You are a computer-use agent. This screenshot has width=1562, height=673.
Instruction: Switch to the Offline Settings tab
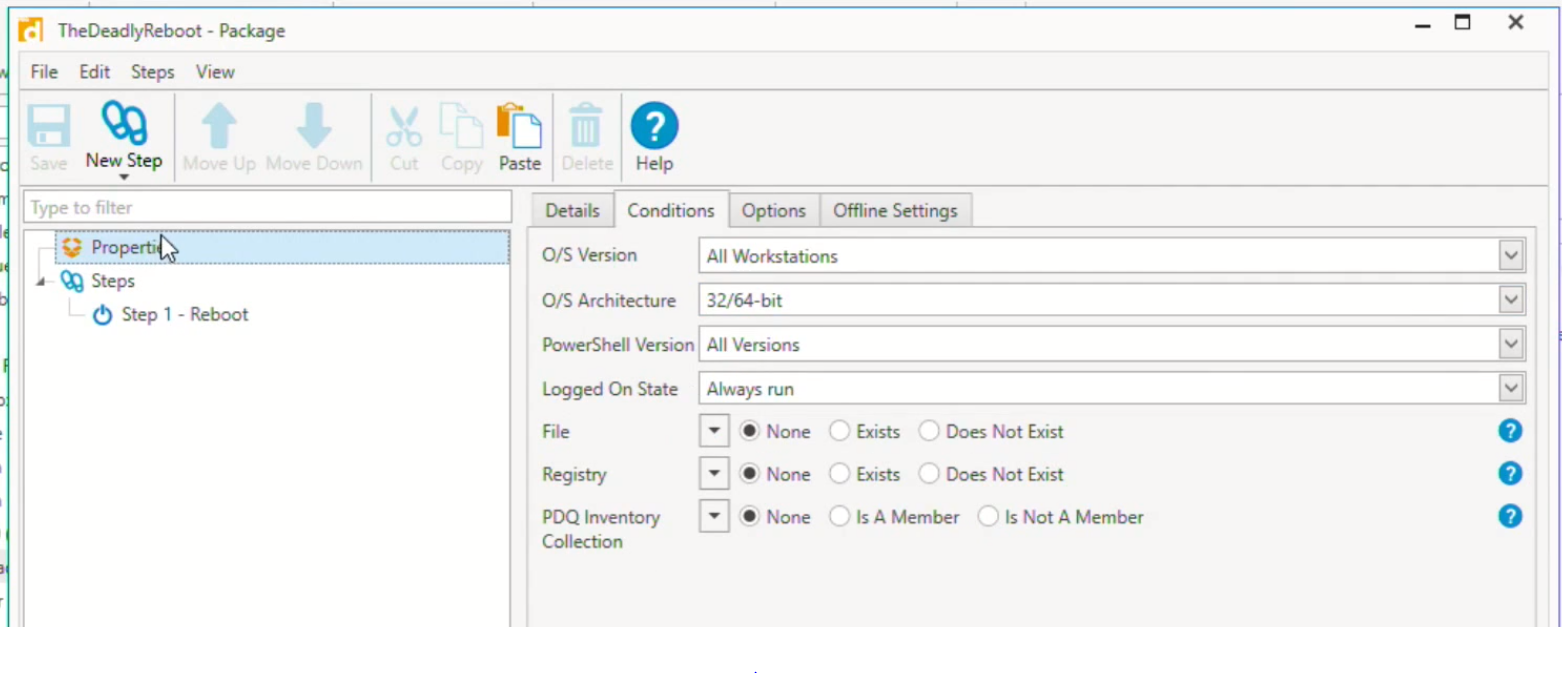(895, 210)
